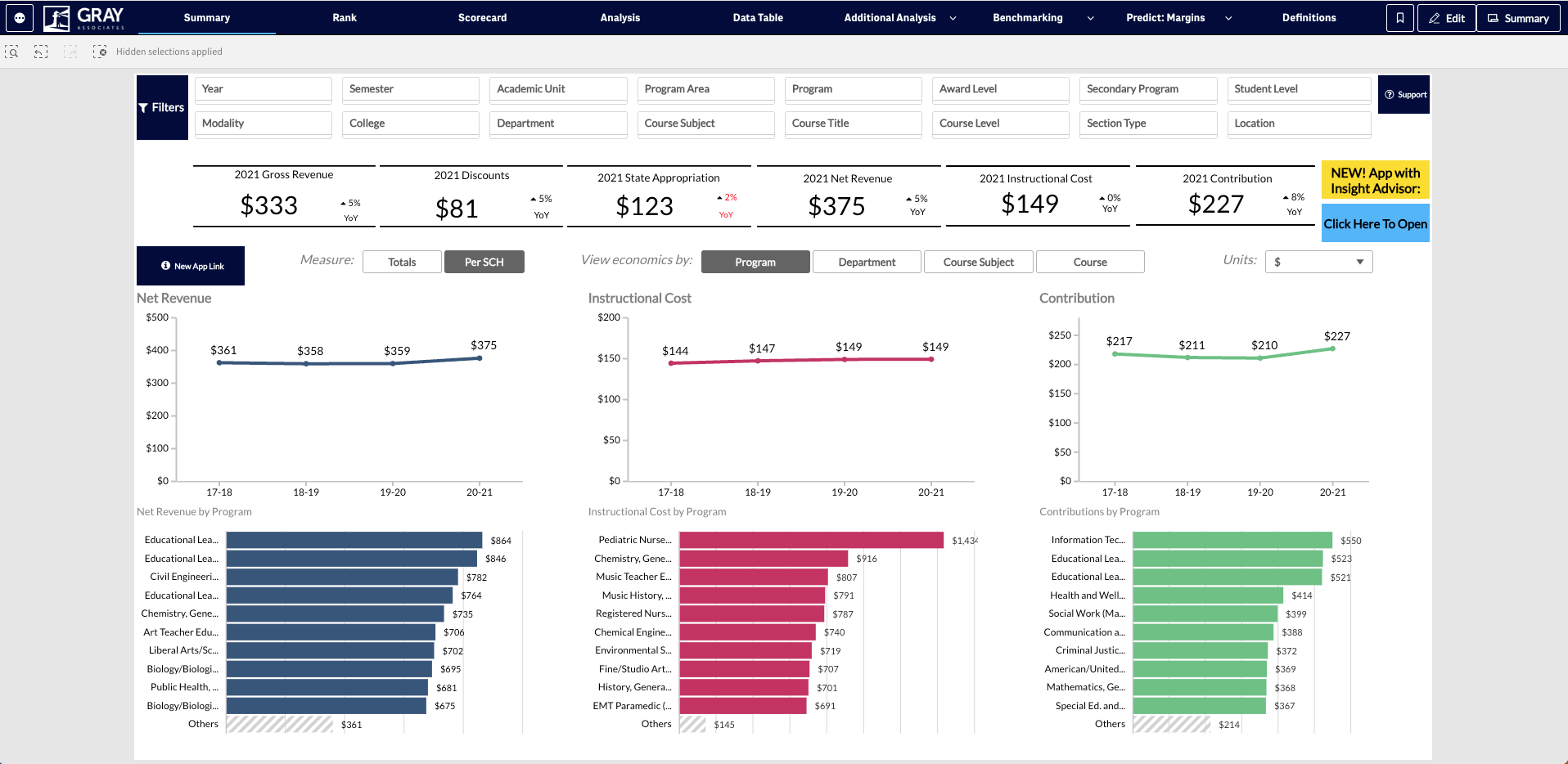This screenshot has height=764, width=1568.
Task: Click the Filters funnel panel
Action: (162, 107)
